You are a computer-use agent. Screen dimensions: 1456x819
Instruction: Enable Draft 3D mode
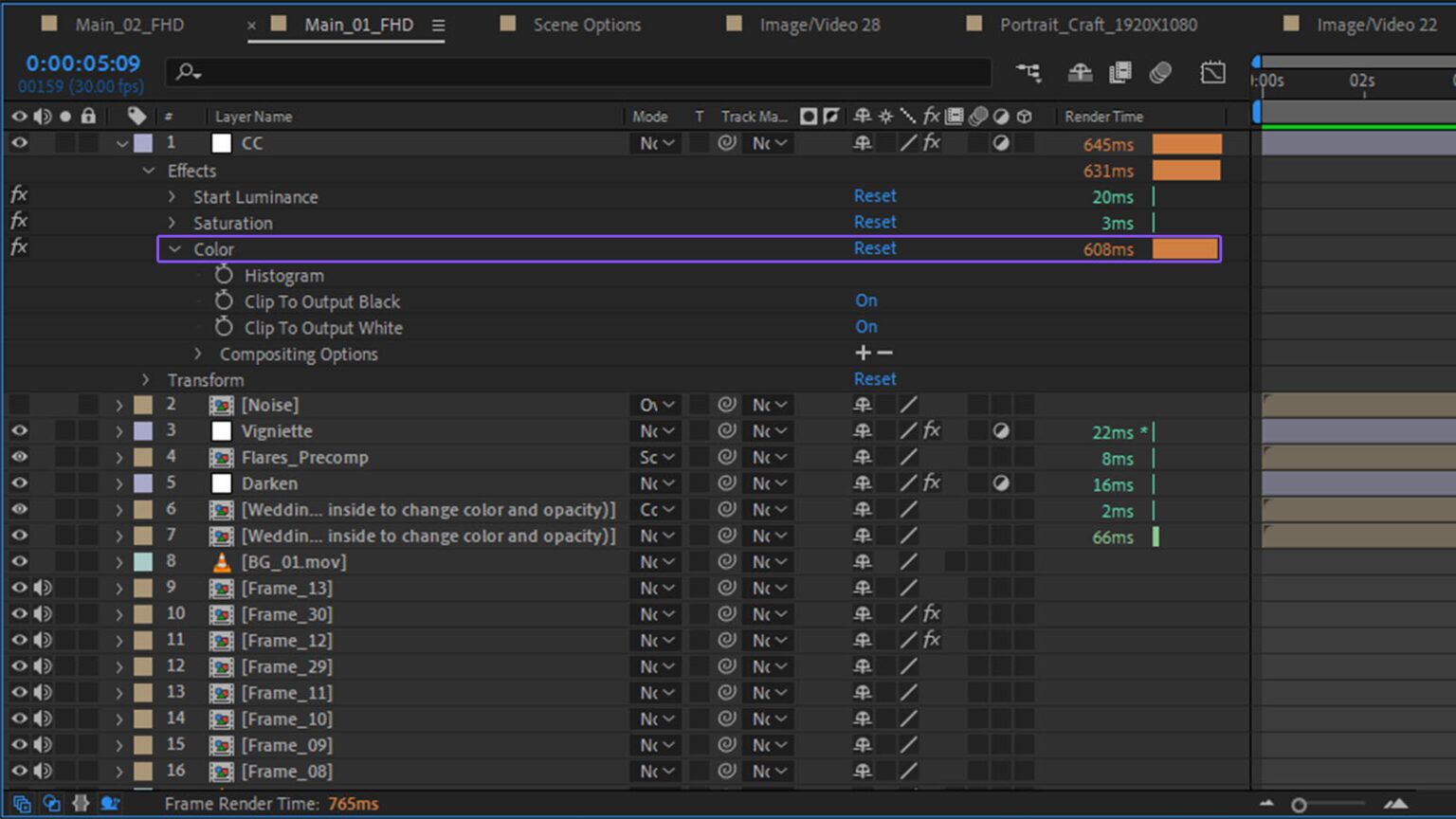[x=1080, y=72]
